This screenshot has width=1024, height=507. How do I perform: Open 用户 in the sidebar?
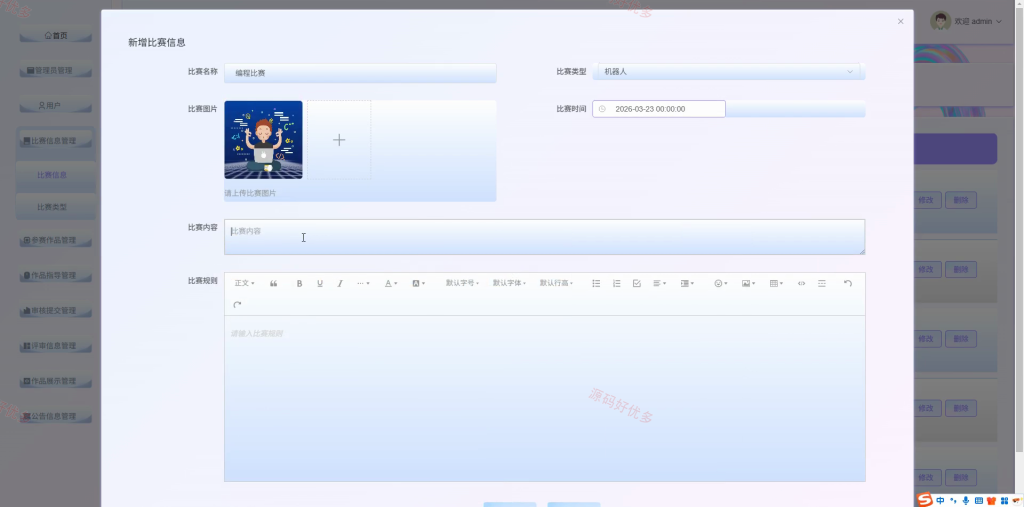pos(56,106)
